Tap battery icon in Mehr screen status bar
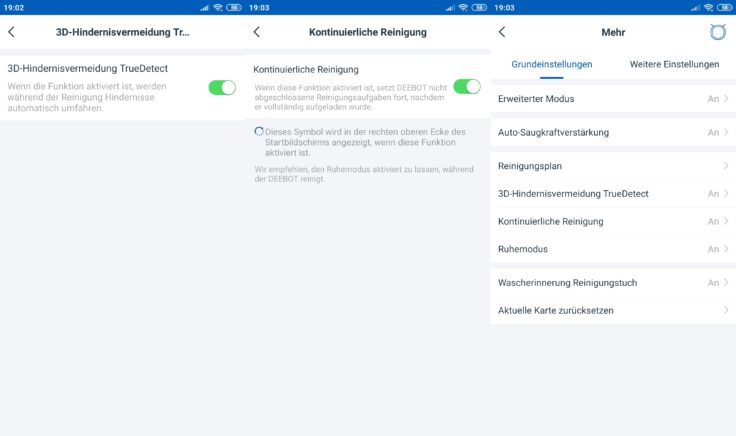The image size is (736, 436). tap(724, 8)
